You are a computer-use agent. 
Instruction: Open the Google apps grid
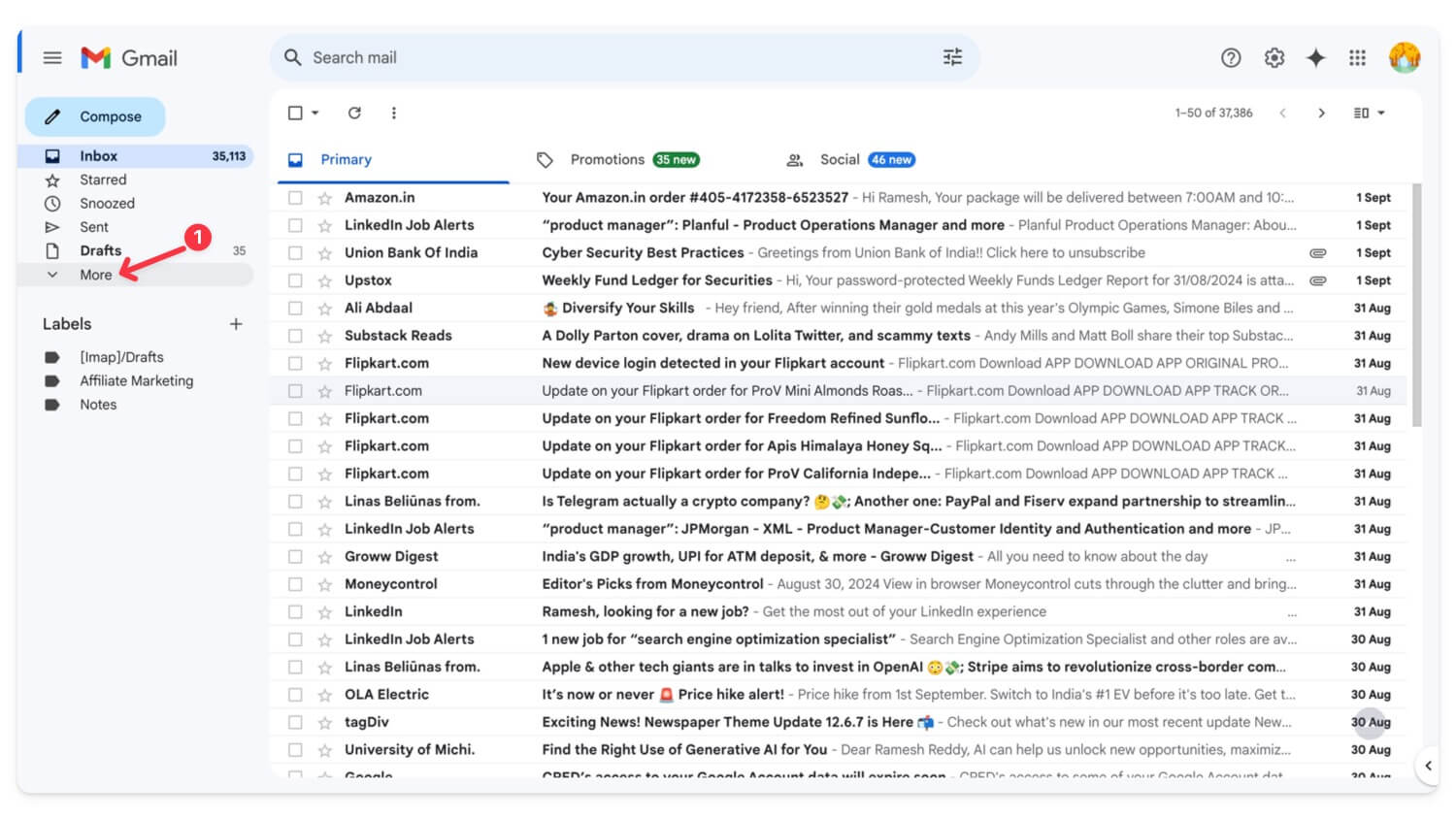click(x=1357, y=58)
